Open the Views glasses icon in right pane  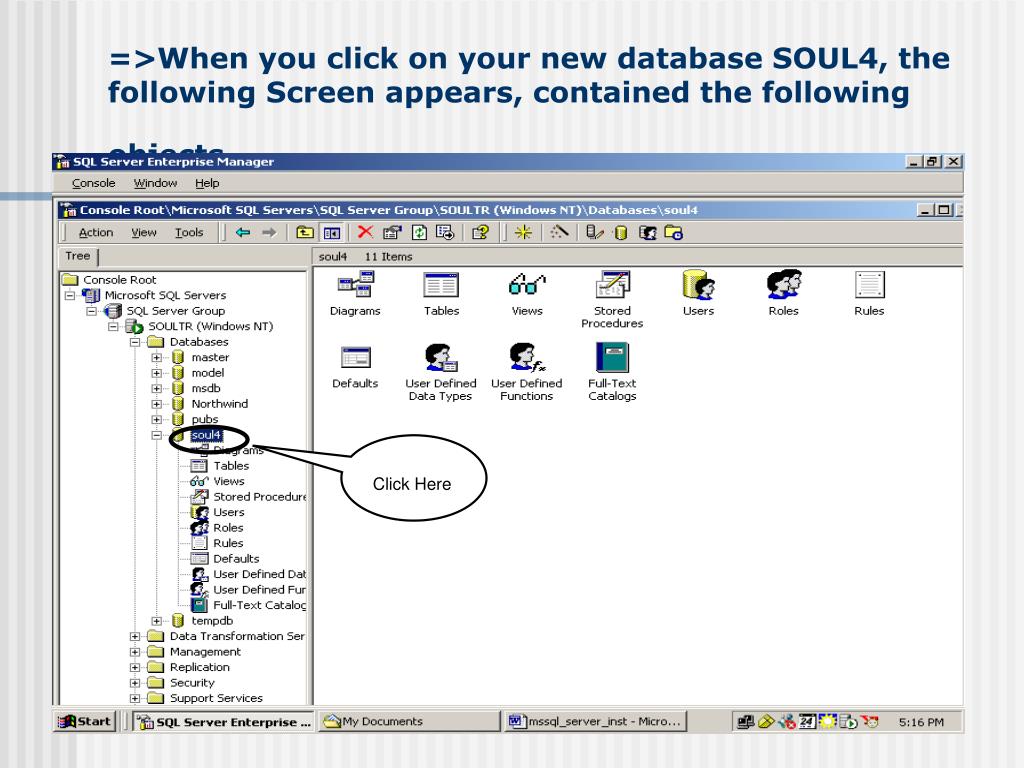click(527, 285)
